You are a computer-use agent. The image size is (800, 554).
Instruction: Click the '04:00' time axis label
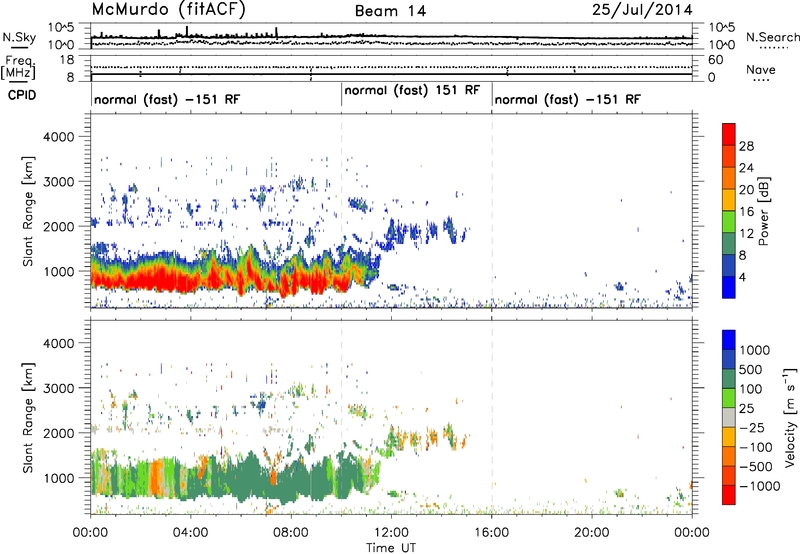click(x=190, y=533)
